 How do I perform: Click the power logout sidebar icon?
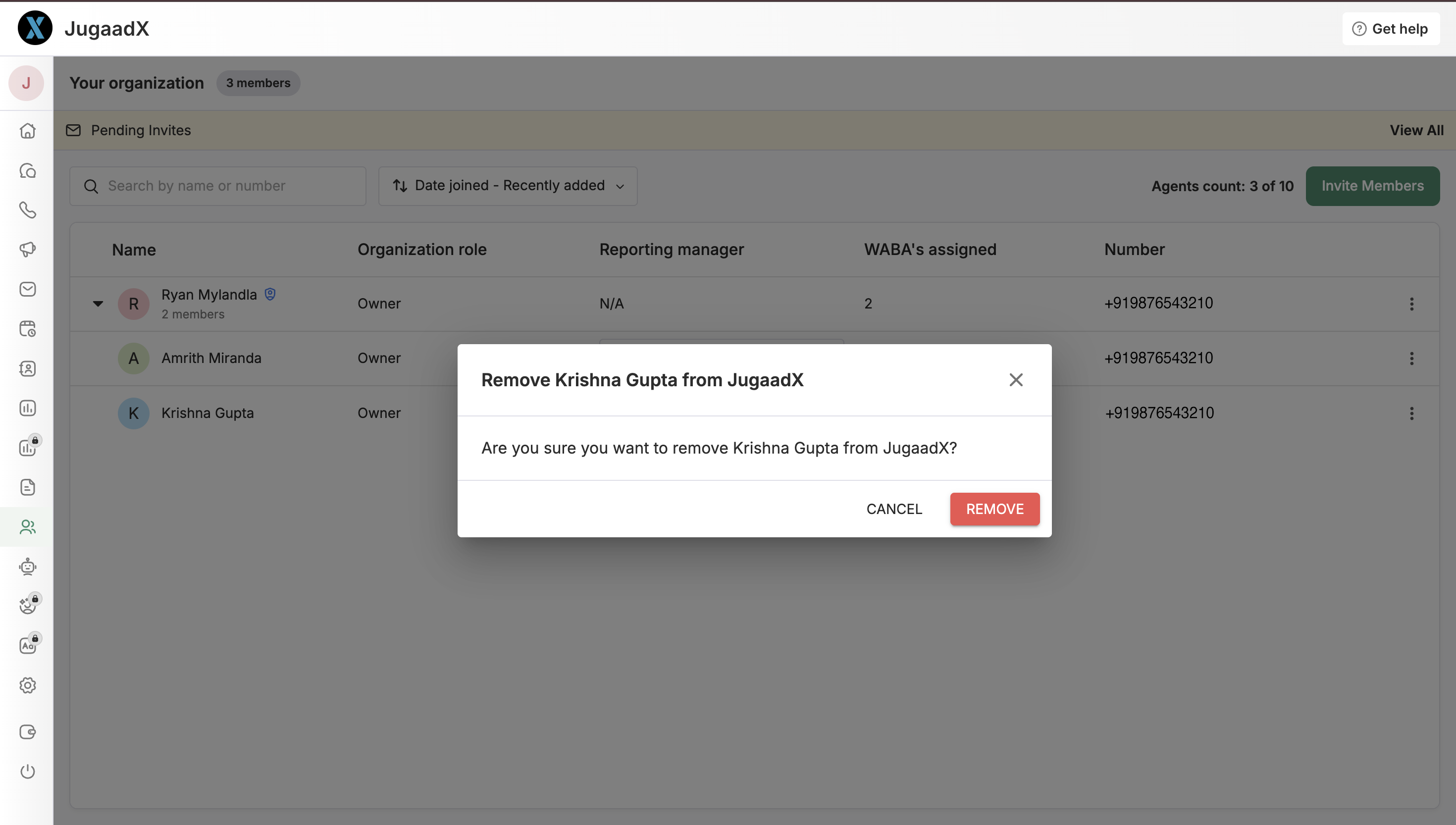pos(27,771)
